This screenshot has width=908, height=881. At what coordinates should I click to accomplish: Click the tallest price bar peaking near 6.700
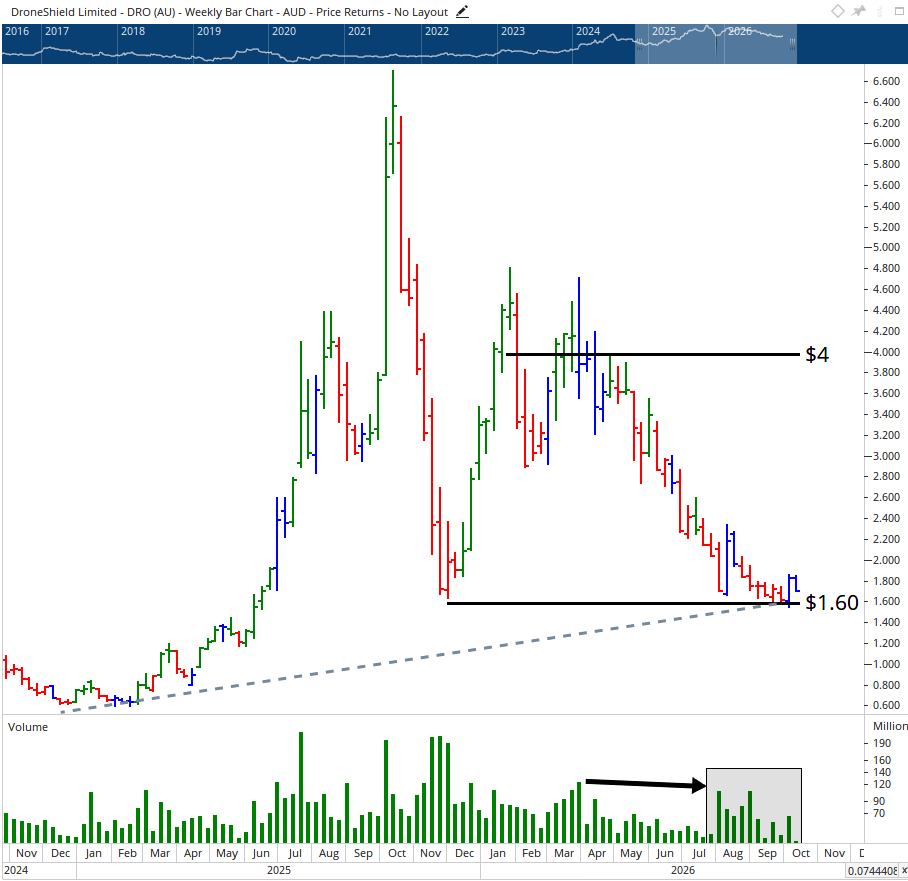pyautogui.click(x=393, y=122)
